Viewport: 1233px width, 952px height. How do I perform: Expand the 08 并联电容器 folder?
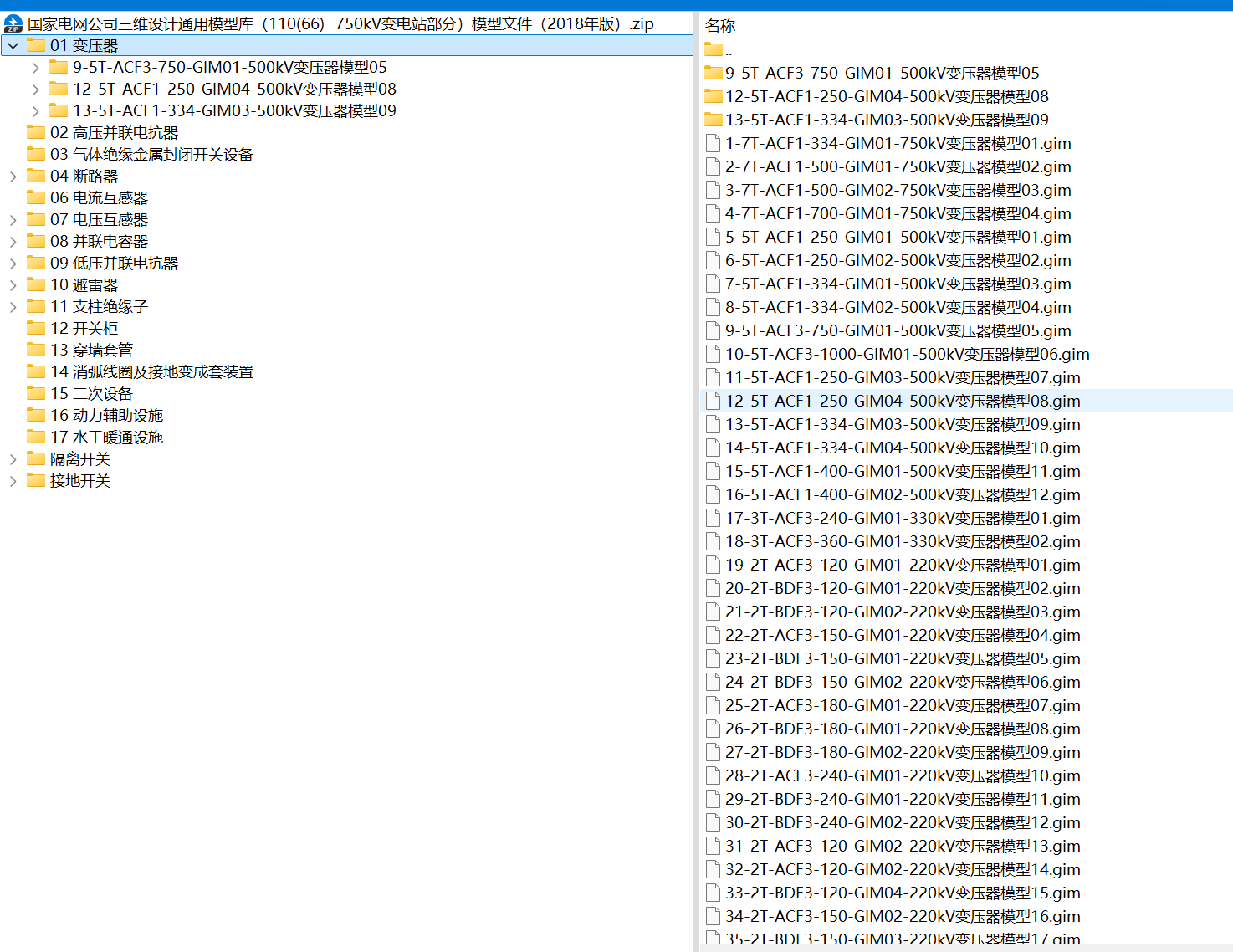[13, 241]
